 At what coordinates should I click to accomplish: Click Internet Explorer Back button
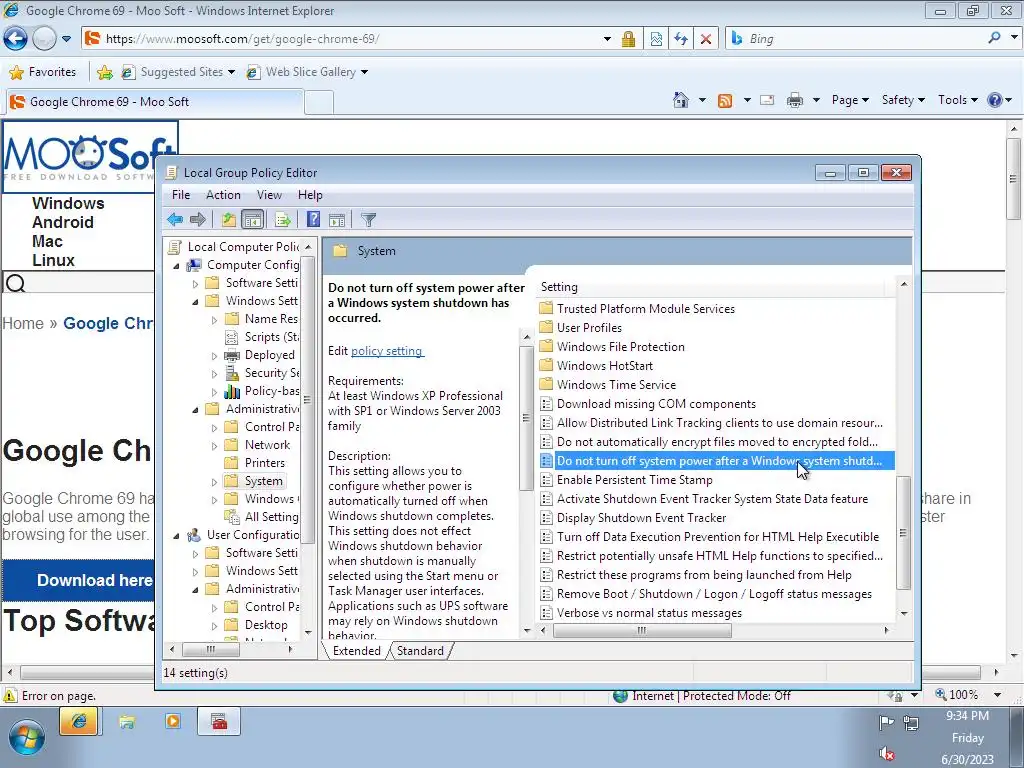tap(15, 39)
